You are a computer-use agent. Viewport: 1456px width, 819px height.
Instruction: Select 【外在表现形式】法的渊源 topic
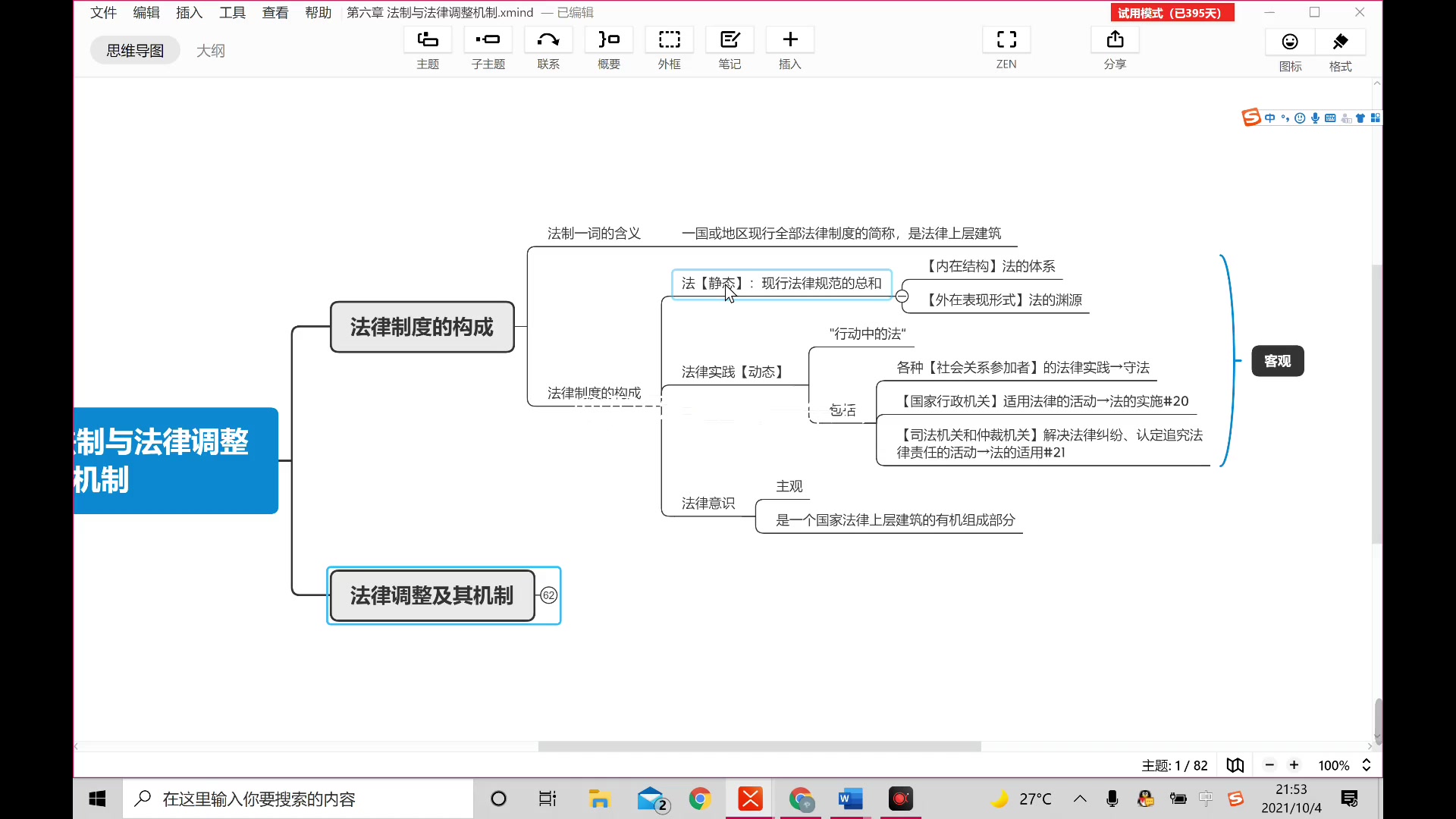1003,300
